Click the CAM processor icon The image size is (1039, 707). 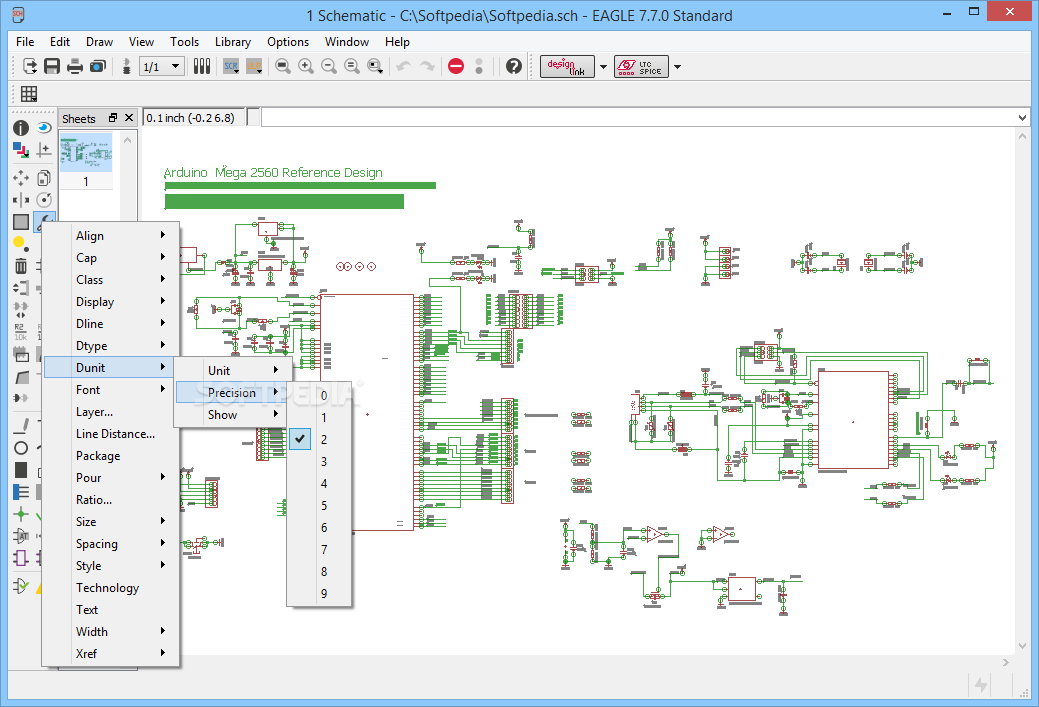point(98,66)
